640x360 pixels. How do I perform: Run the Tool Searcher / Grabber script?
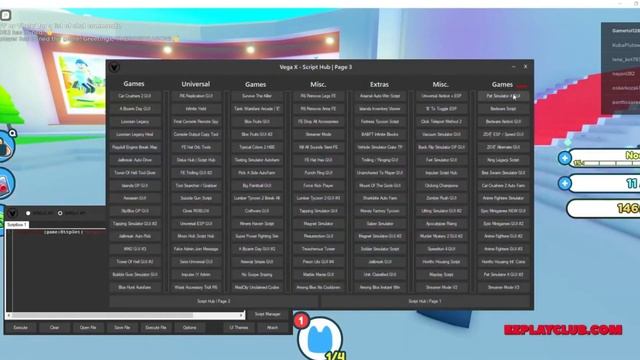tap(196, 185)
